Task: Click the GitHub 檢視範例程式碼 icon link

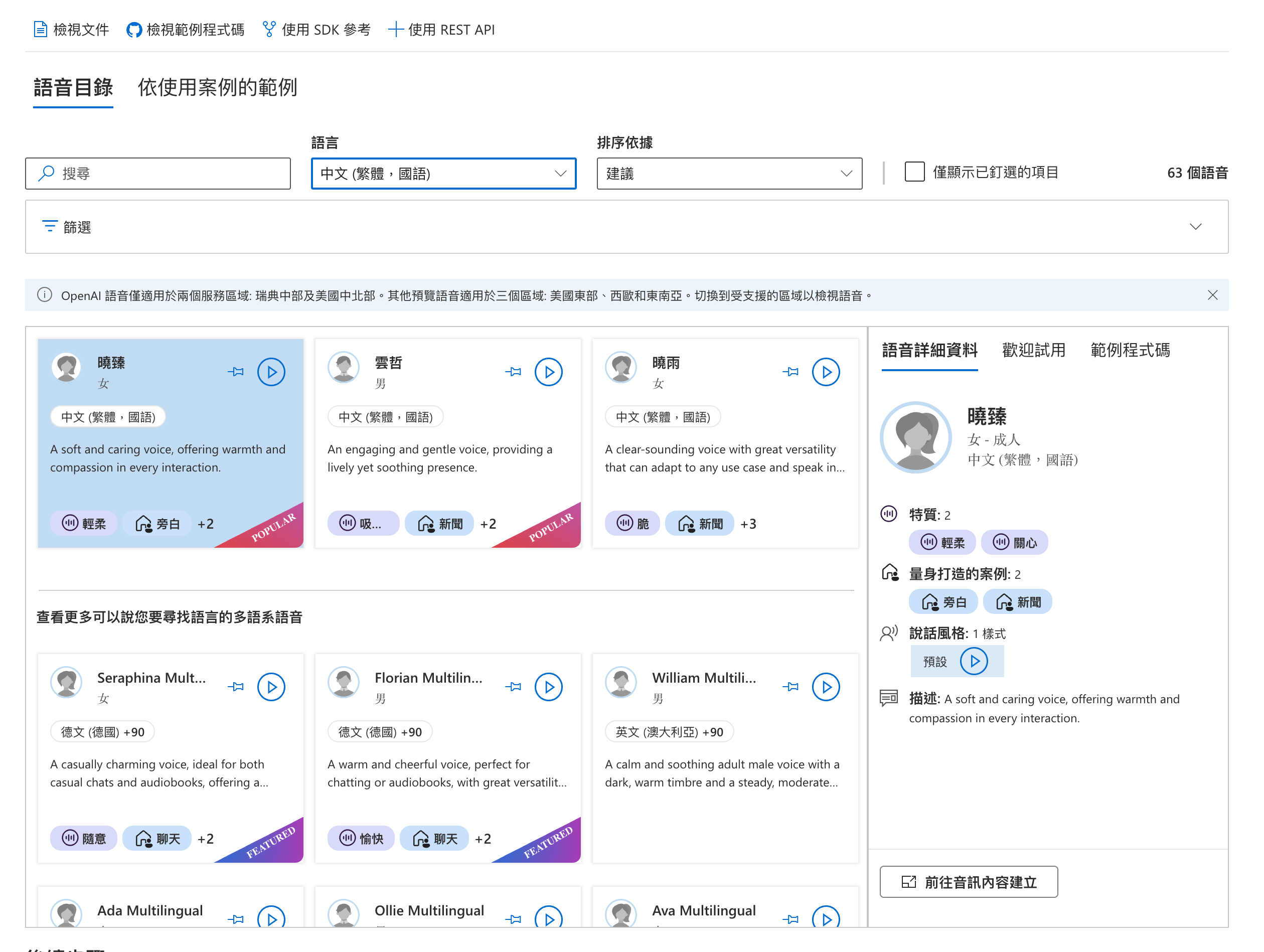Action: [134, 30]
